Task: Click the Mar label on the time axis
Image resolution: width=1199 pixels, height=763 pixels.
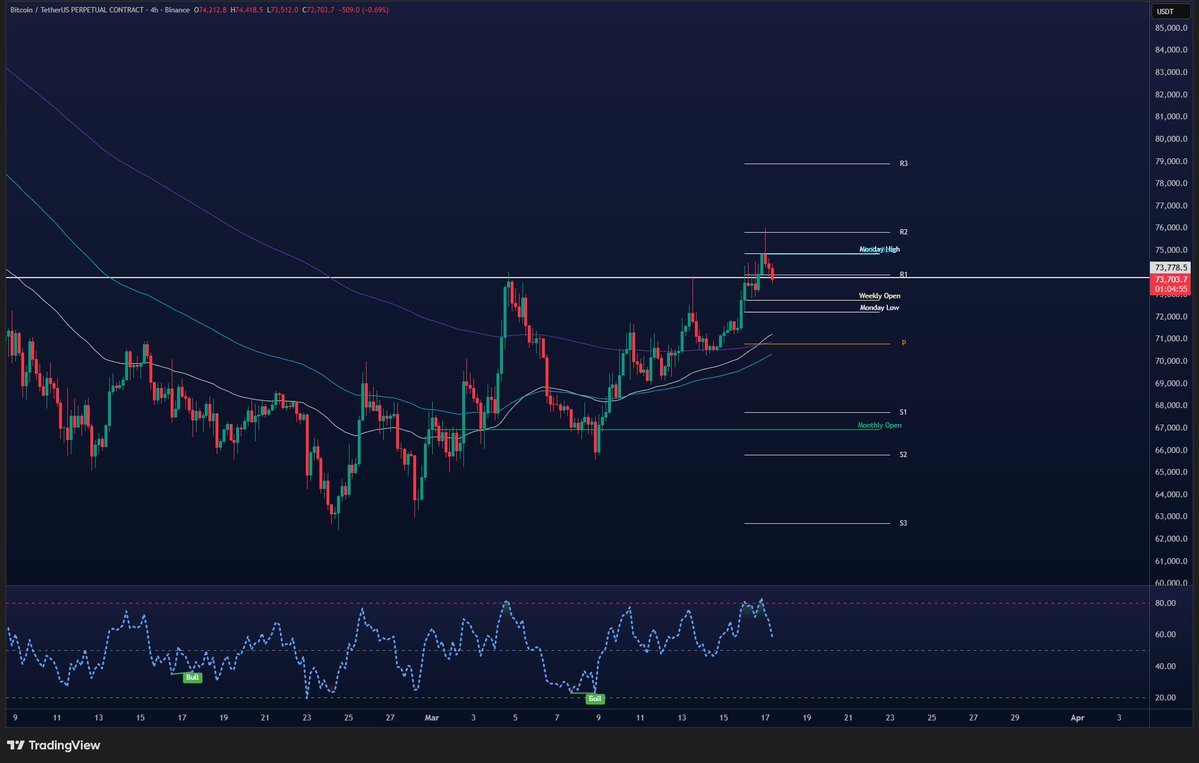Action: [x=431, y=718]
